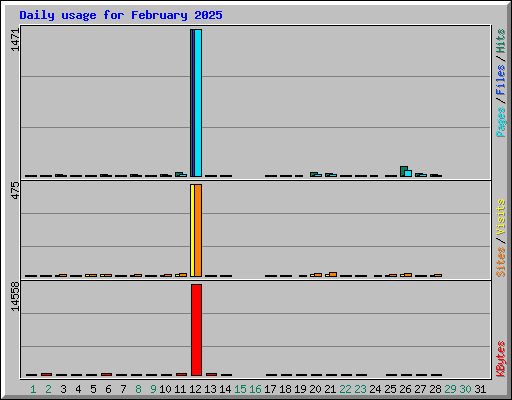Click the green Hits bar on day 26
Viewport: 512px width, 400px height.
coord(403,171)
